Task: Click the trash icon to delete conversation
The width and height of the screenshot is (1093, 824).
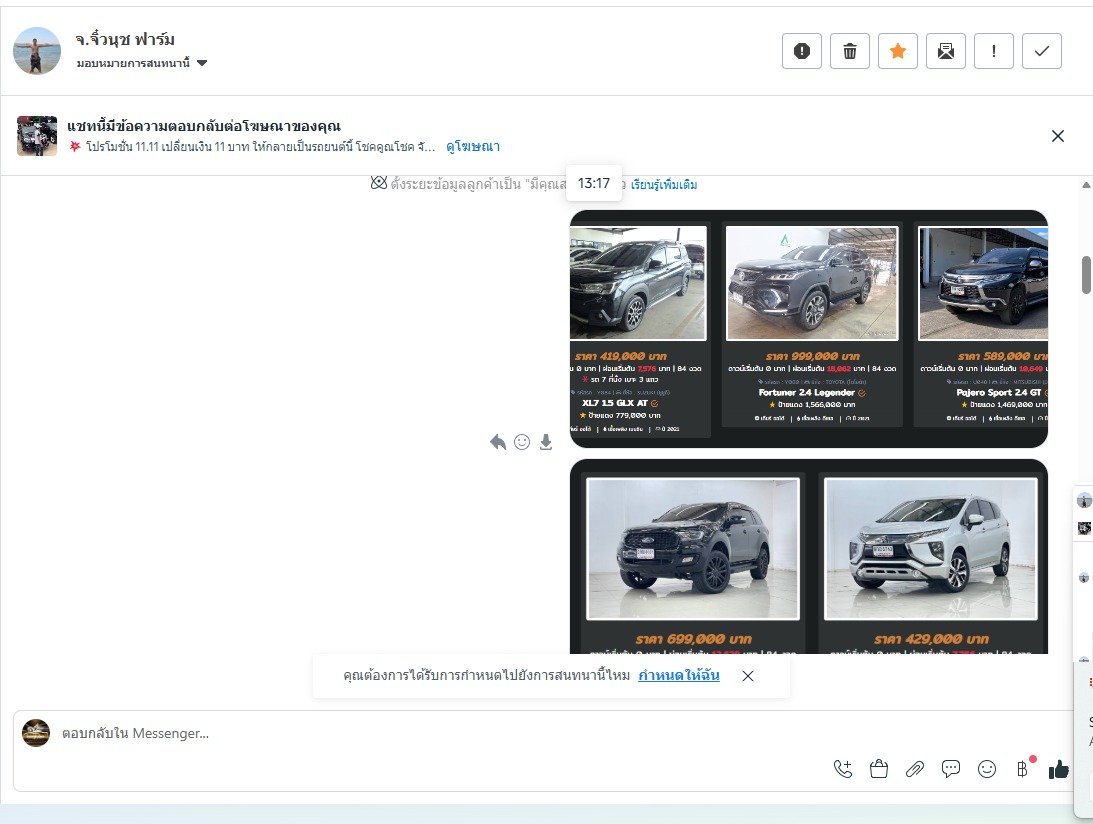Action: [x=849, y=51]
